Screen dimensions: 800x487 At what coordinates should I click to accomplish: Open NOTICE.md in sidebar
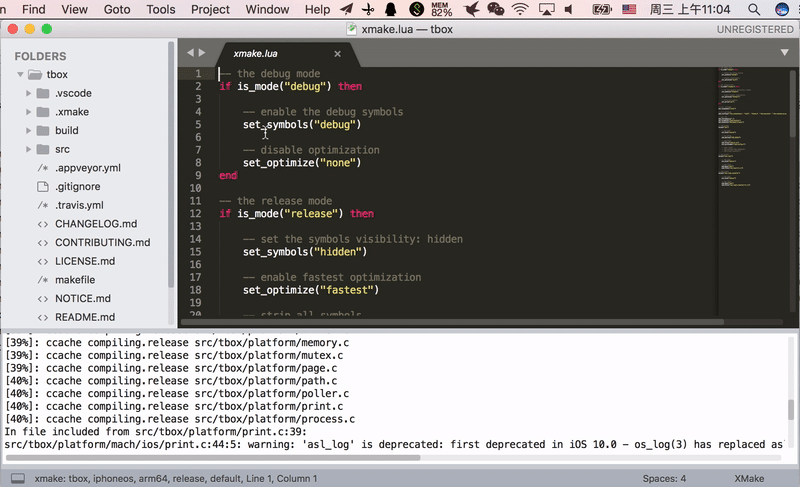83,298
